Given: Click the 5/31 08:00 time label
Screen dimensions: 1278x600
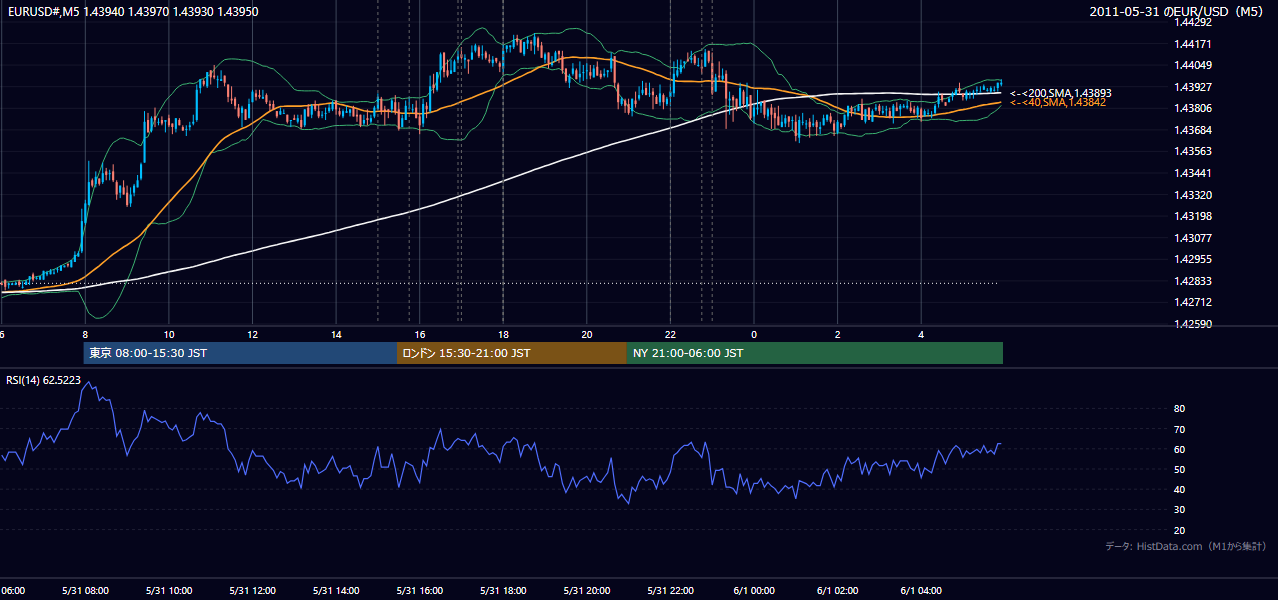Looking at the screenshot, I should pyautogui.click(x=85, y=591).
